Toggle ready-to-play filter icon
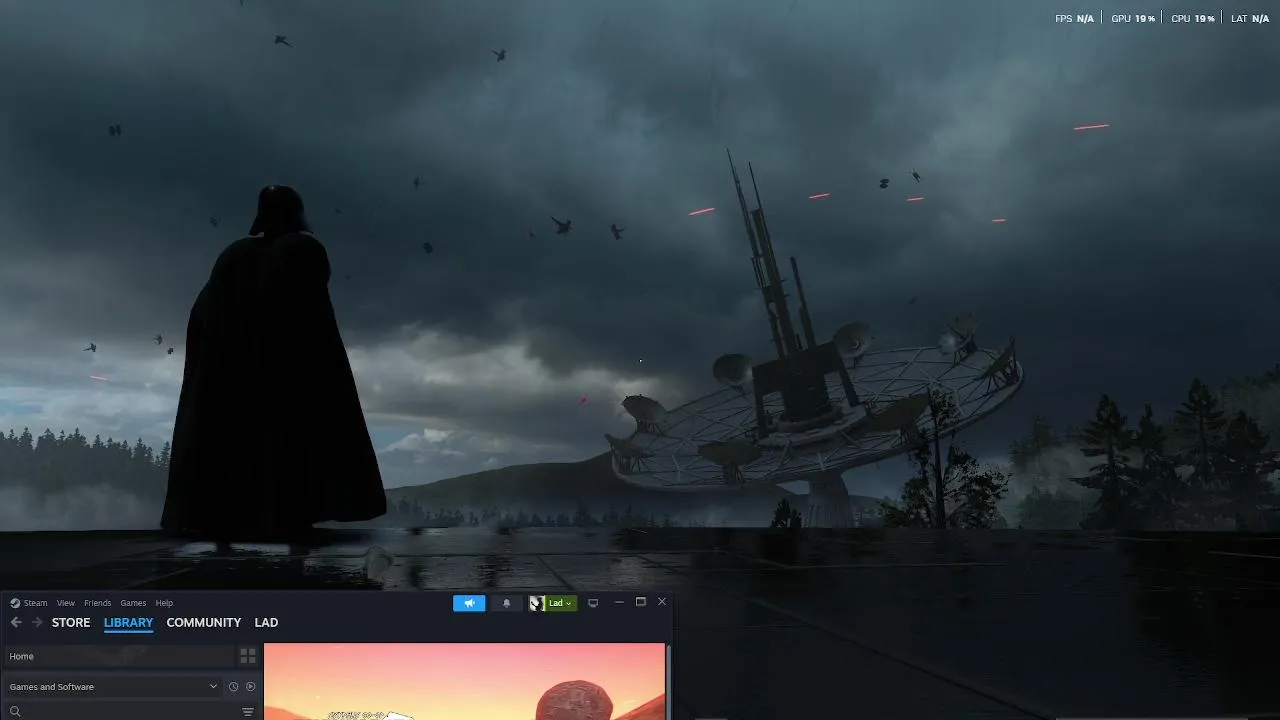Image resolution: width=1280 pixels, height=720 pixels. pos(250,687)
